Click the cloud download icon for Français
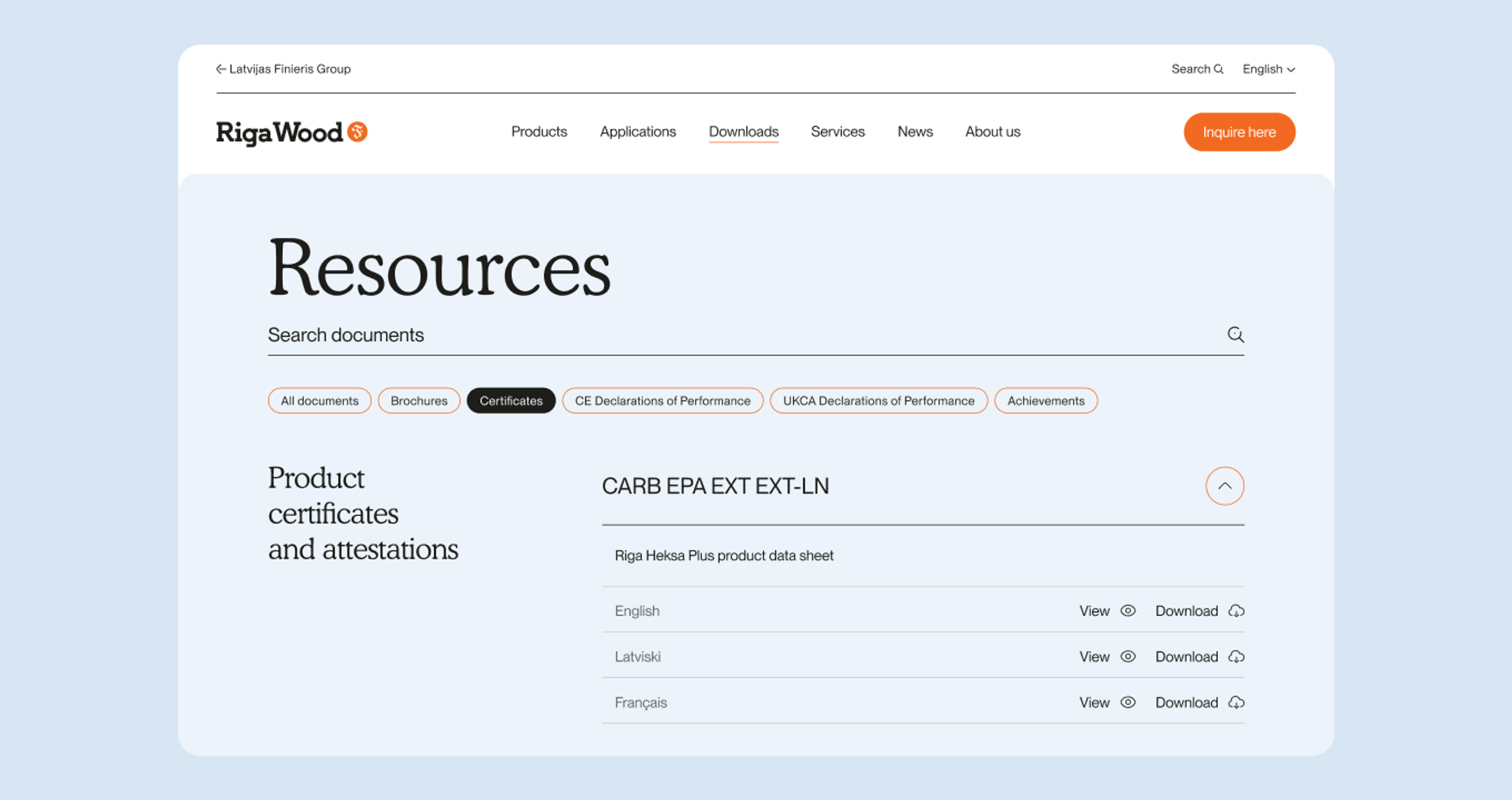 (x=1236, y=702)
